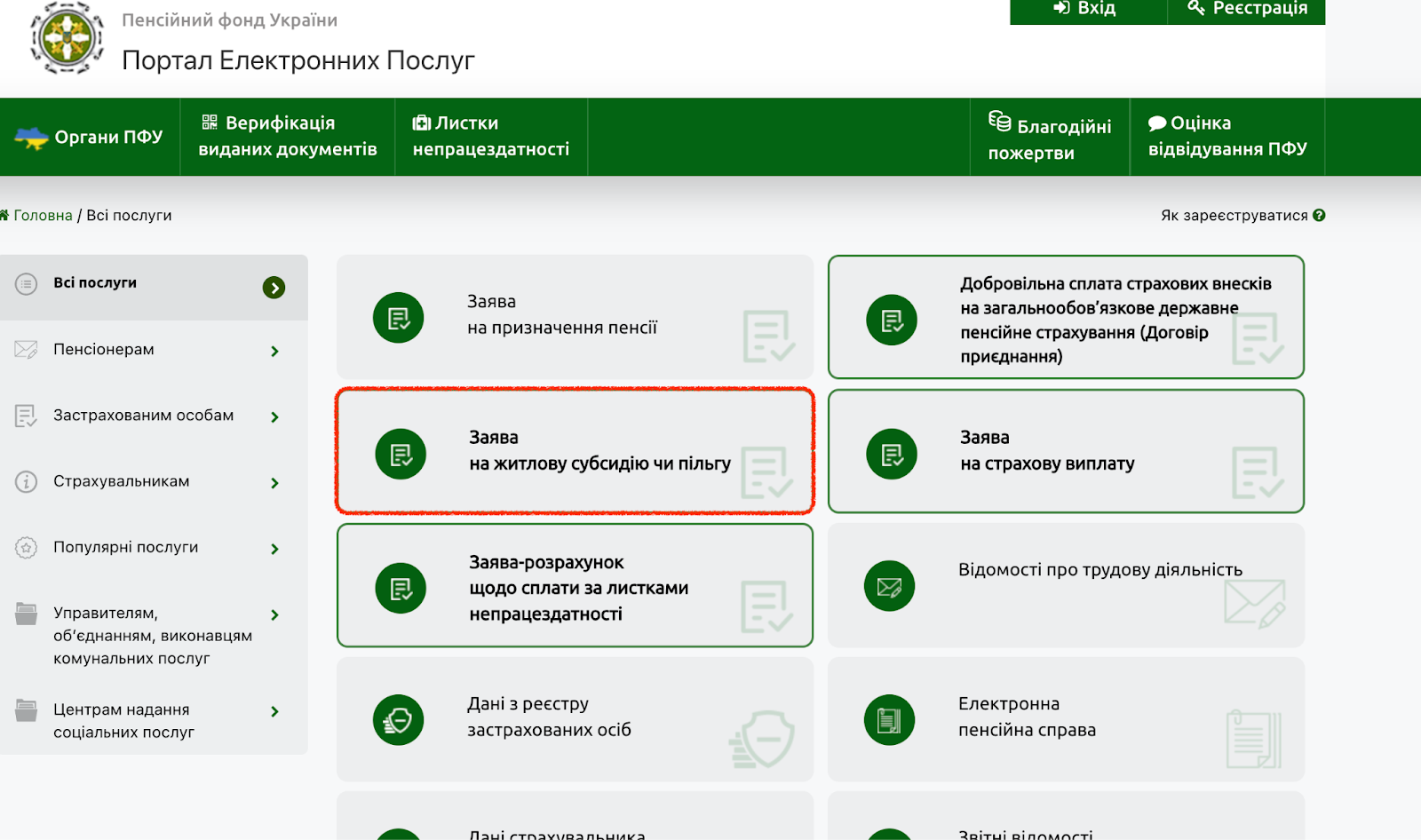
Task: Click the Пенсійний фонд України heading text
Action: click(x=229, y=20)
